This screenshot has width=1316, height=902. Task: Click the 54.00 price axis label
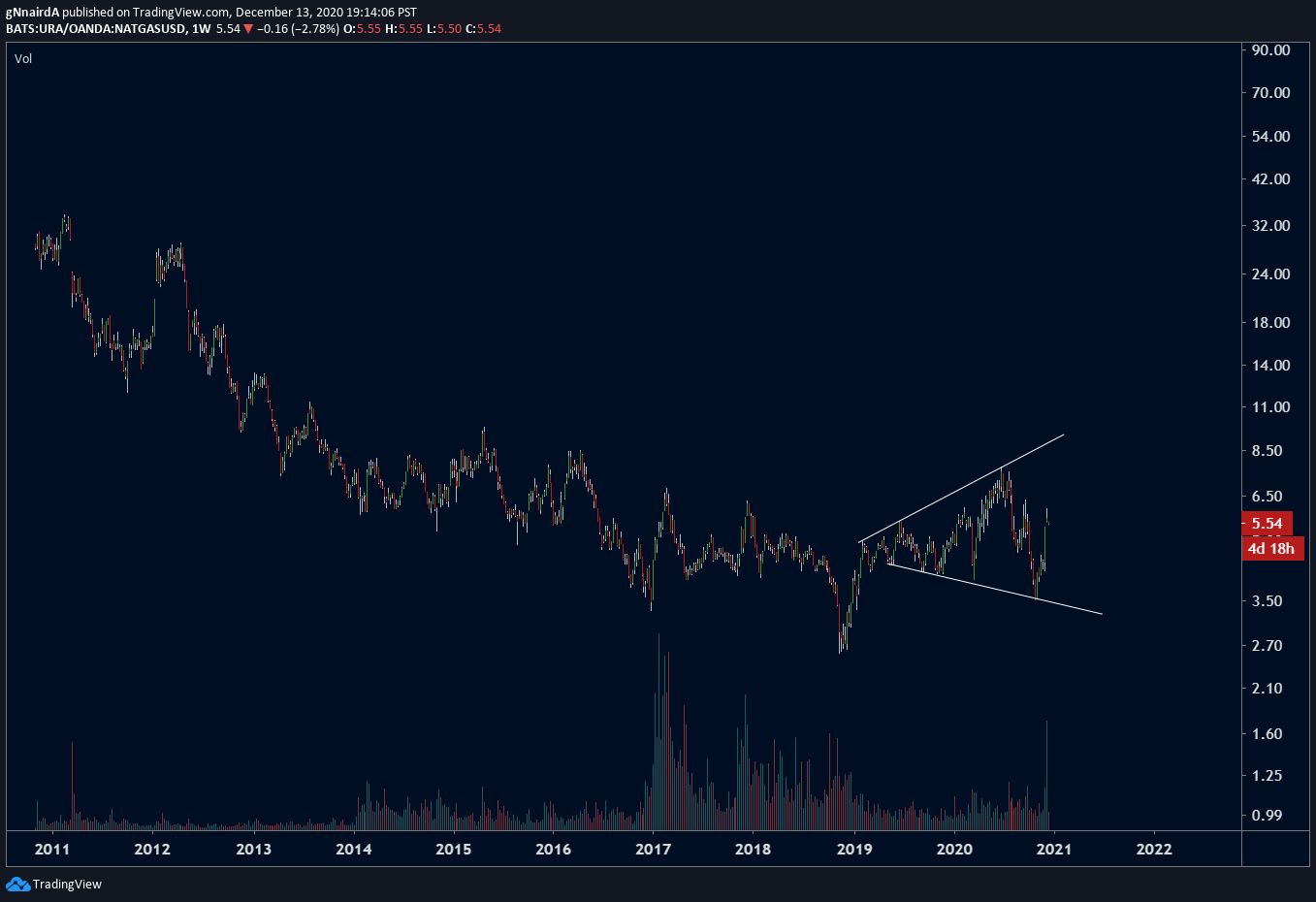[1270, 137]
